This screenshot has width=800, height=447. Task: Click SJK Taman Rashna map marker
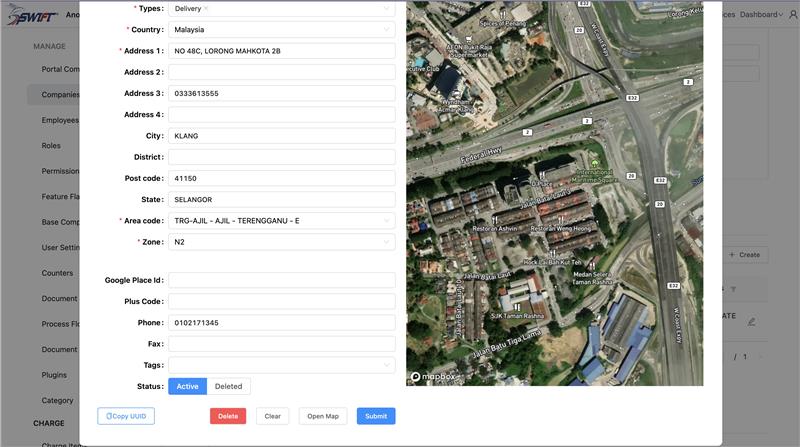[x=517, y=308]
